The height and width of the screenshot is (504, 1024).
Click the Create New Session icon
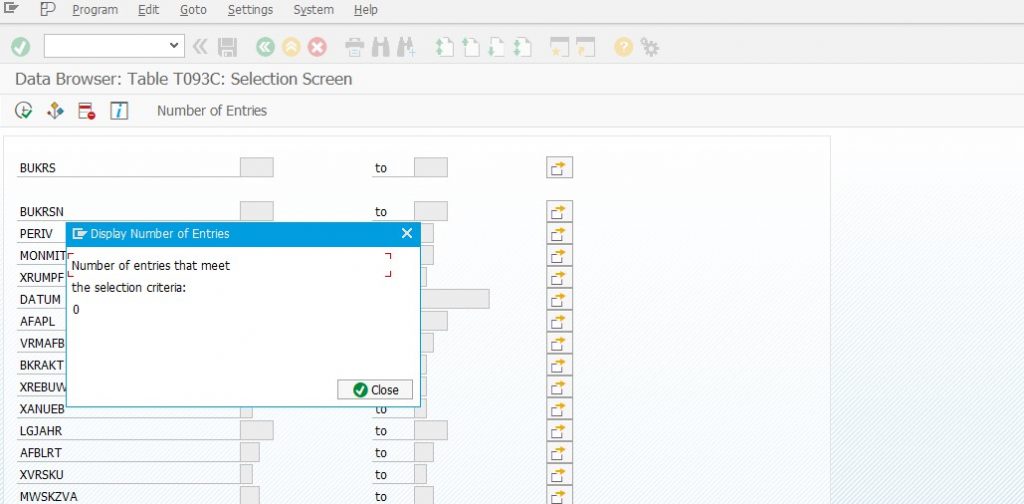tap(560, 47)
